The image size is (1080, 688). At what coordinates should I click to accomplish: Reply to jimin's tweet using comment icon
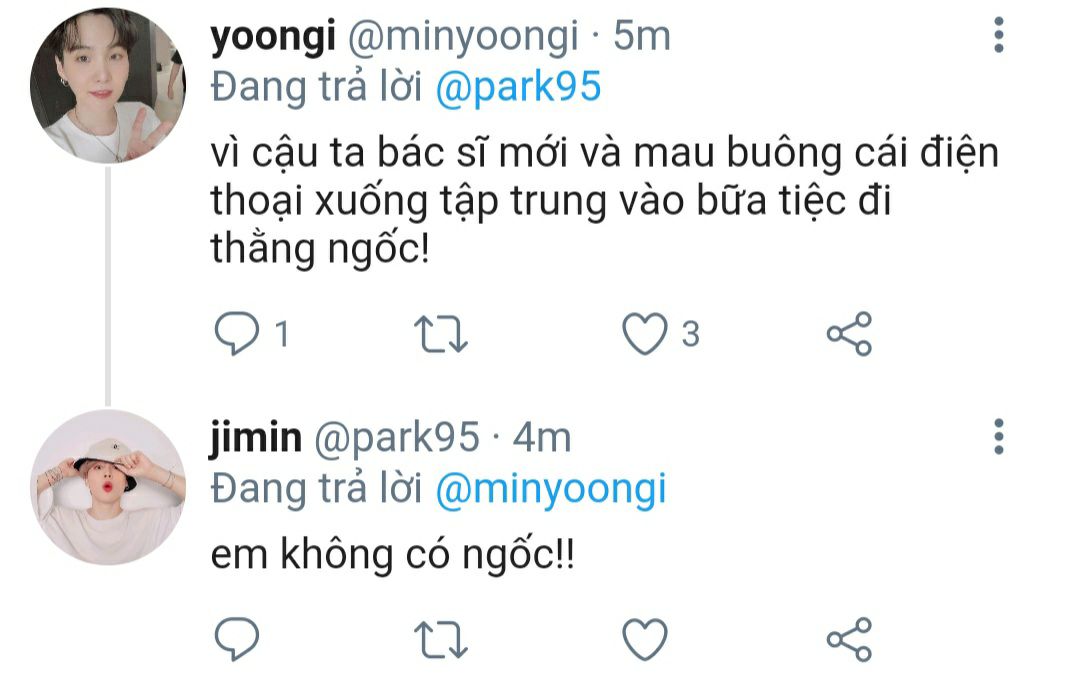[x=236, y=639]
